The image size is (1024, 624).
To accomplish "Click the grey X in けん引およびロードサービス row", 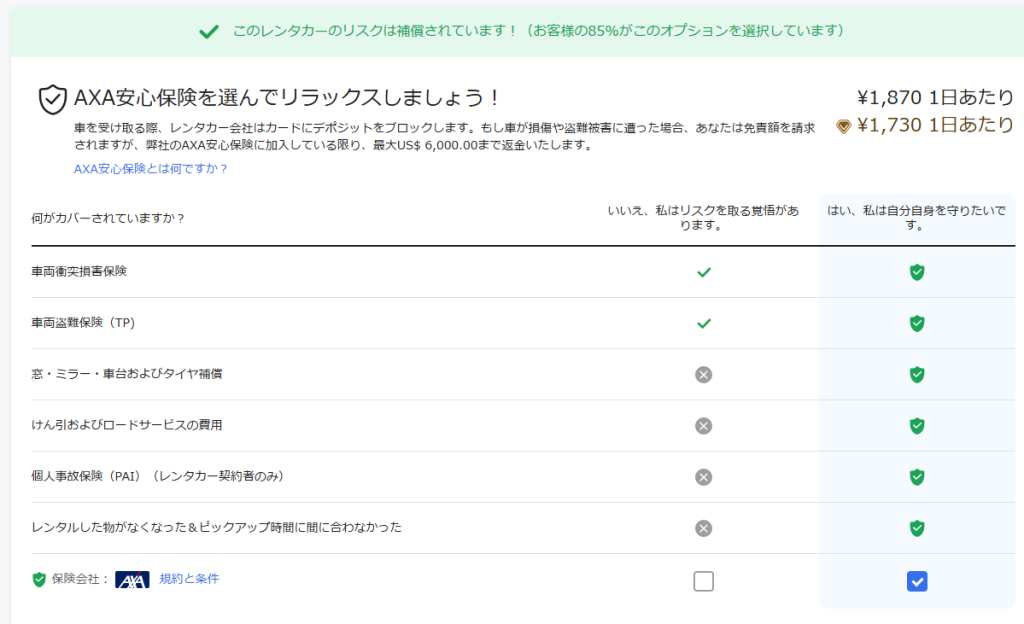I will pyautogui.click(x=703, y=426).
